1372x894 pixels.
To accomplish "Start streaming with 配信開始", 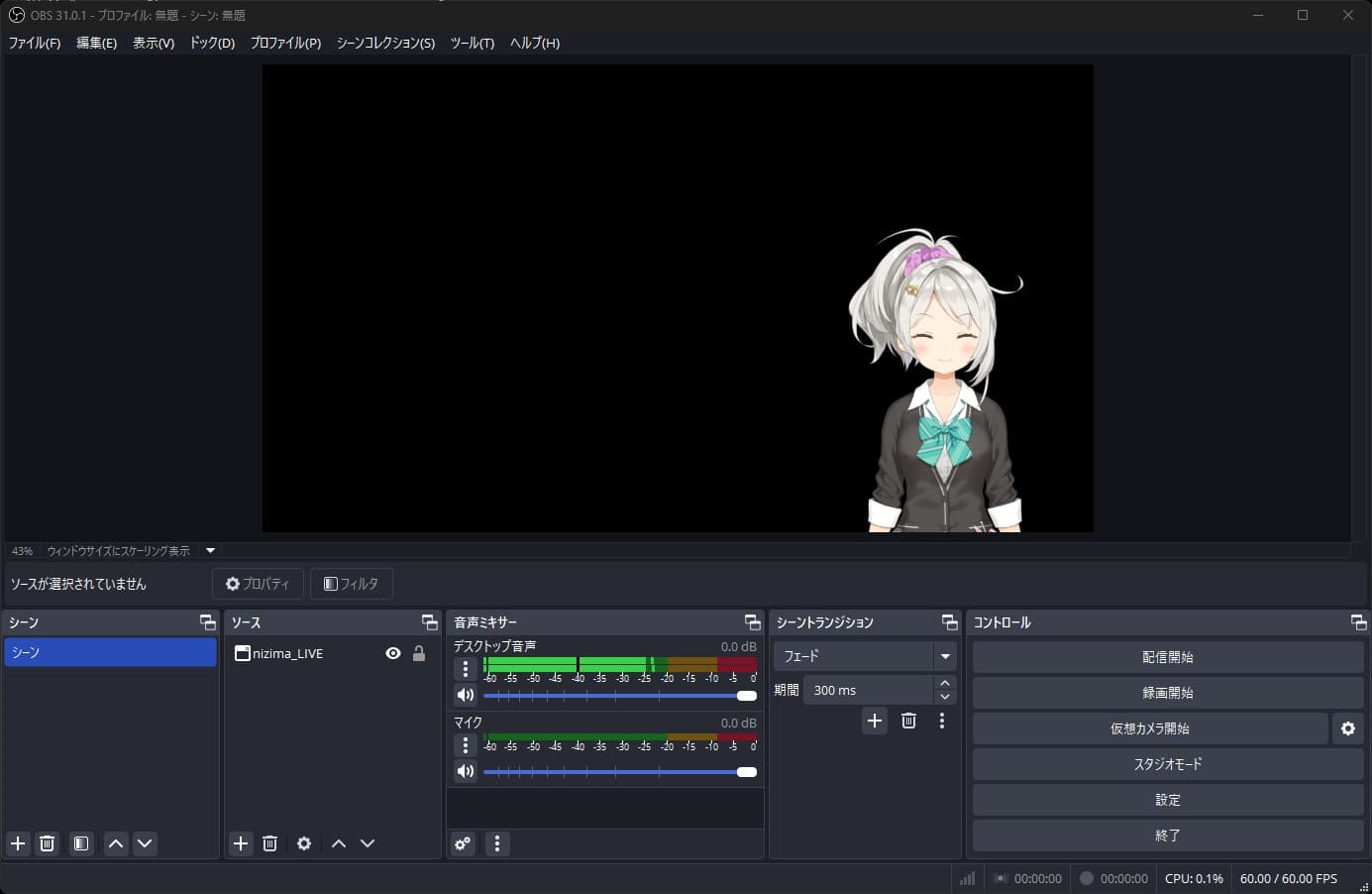I will 1168,656.
